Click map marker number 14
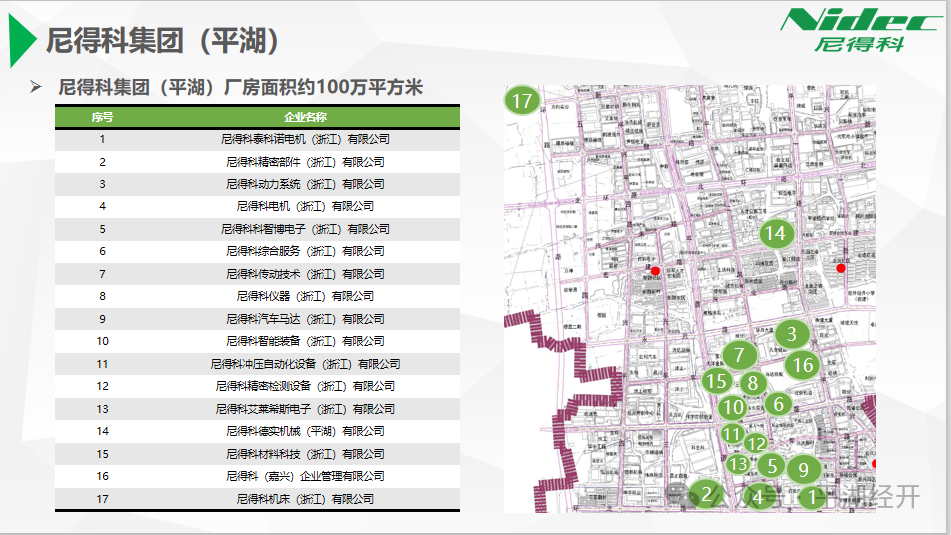Screen dimensions: 951x535 pos(775,234)
